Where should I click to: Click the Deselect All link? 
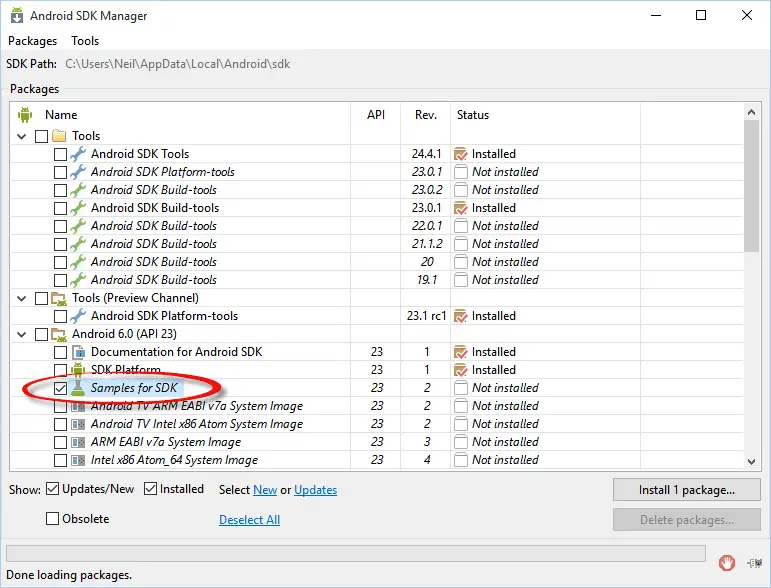click(x=249, y=520)
